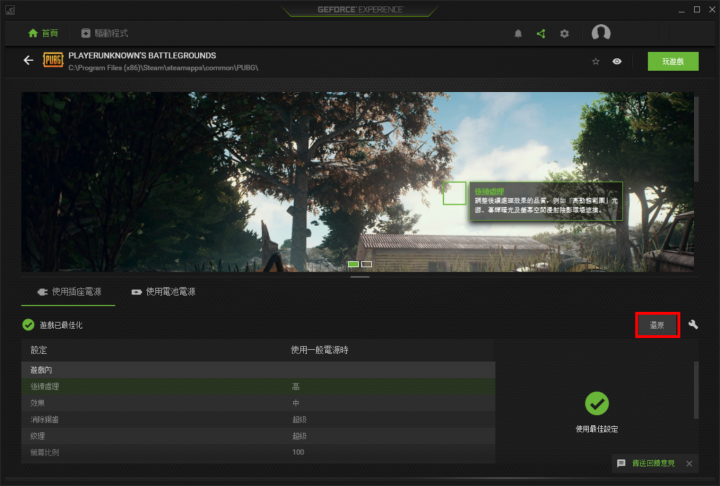Click the PUBG game logo icon

(x=53, y=60)
